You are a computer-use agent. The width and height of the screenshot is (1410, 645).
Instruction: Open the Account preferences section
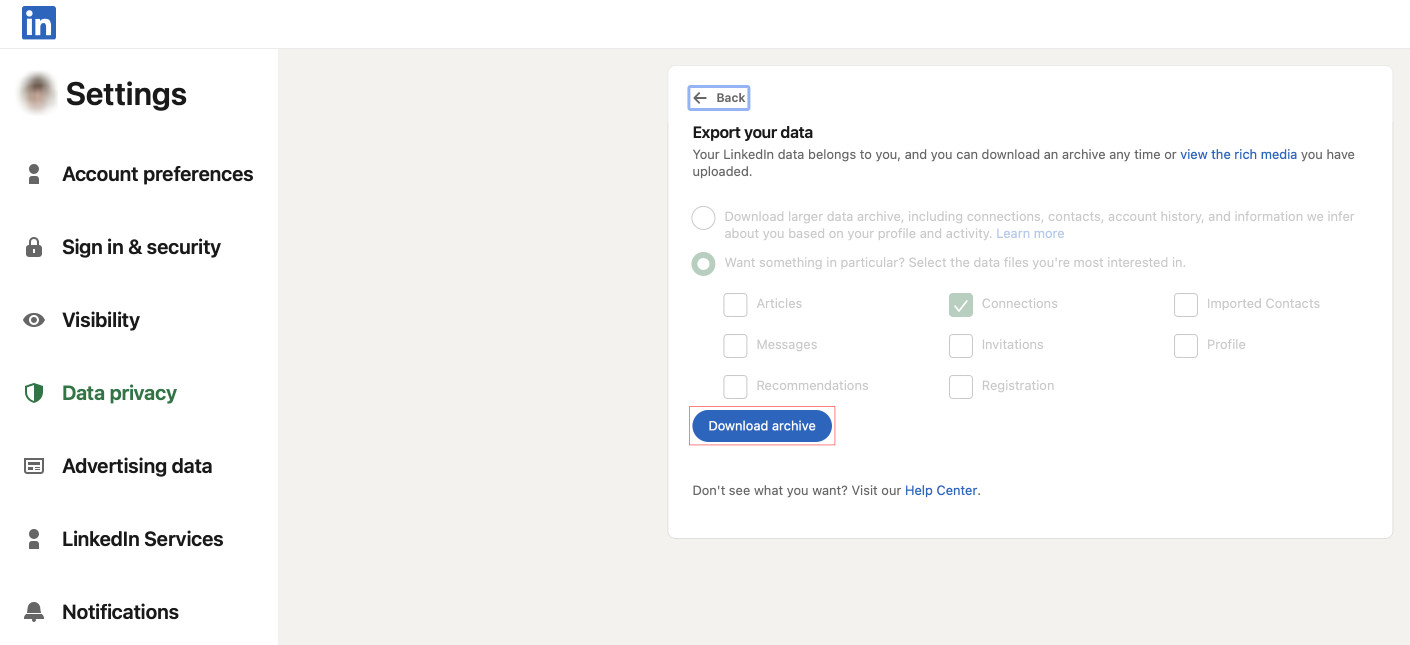(157, 173)
